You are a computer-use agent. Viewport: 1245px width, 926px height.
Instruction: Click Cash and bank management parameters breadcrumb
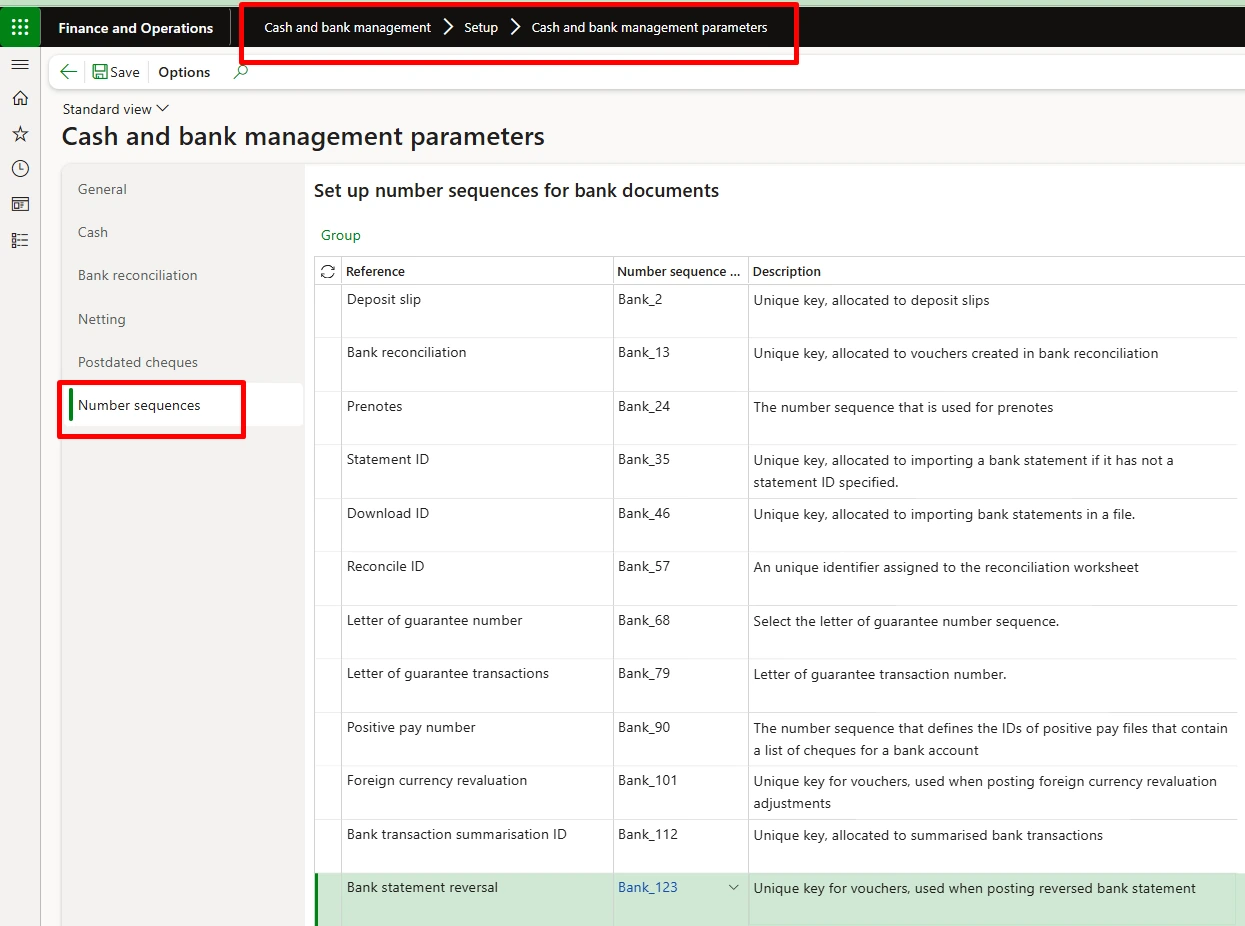click(649, 27)
